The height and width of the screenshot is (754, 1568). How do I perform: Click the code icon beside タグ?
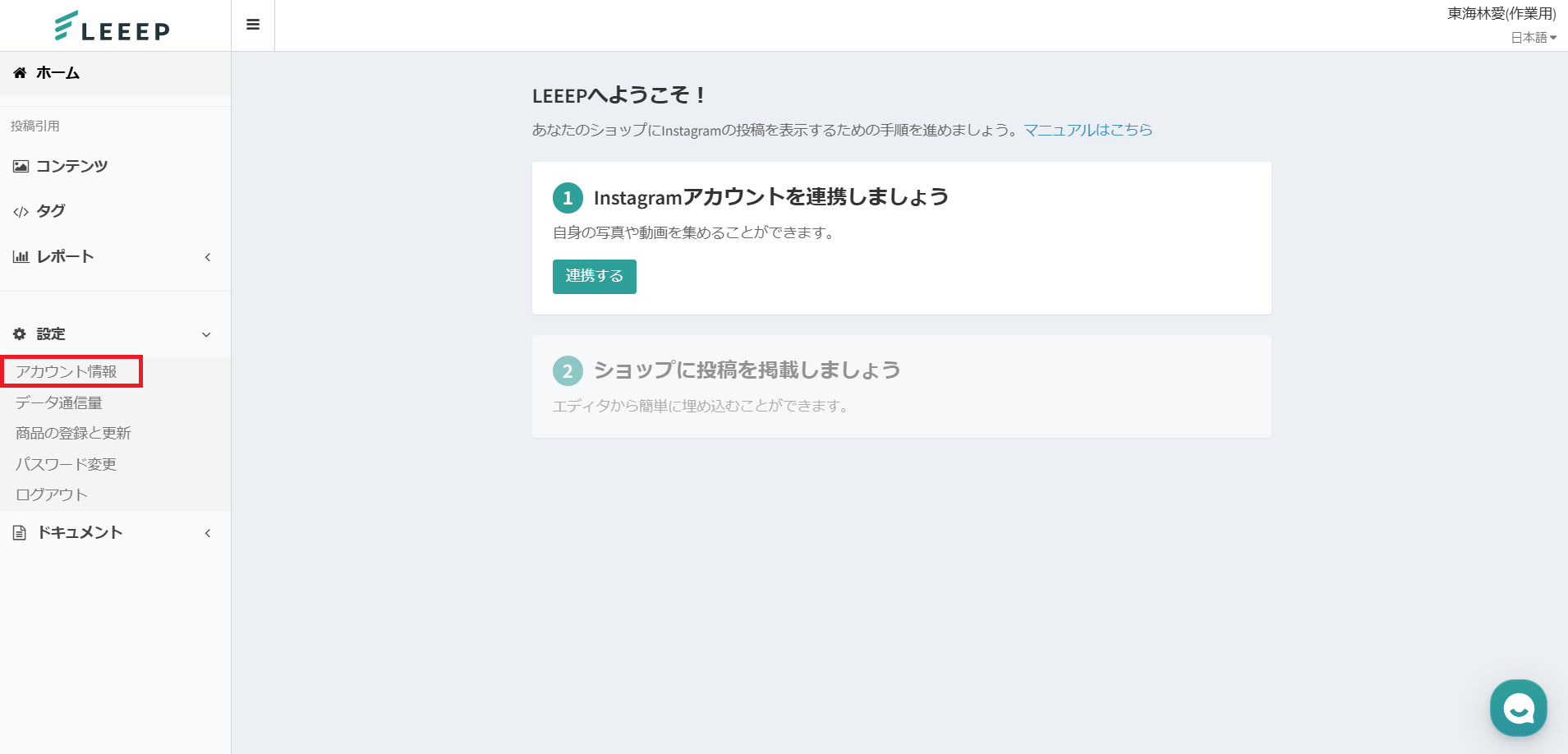pos(21,212)
